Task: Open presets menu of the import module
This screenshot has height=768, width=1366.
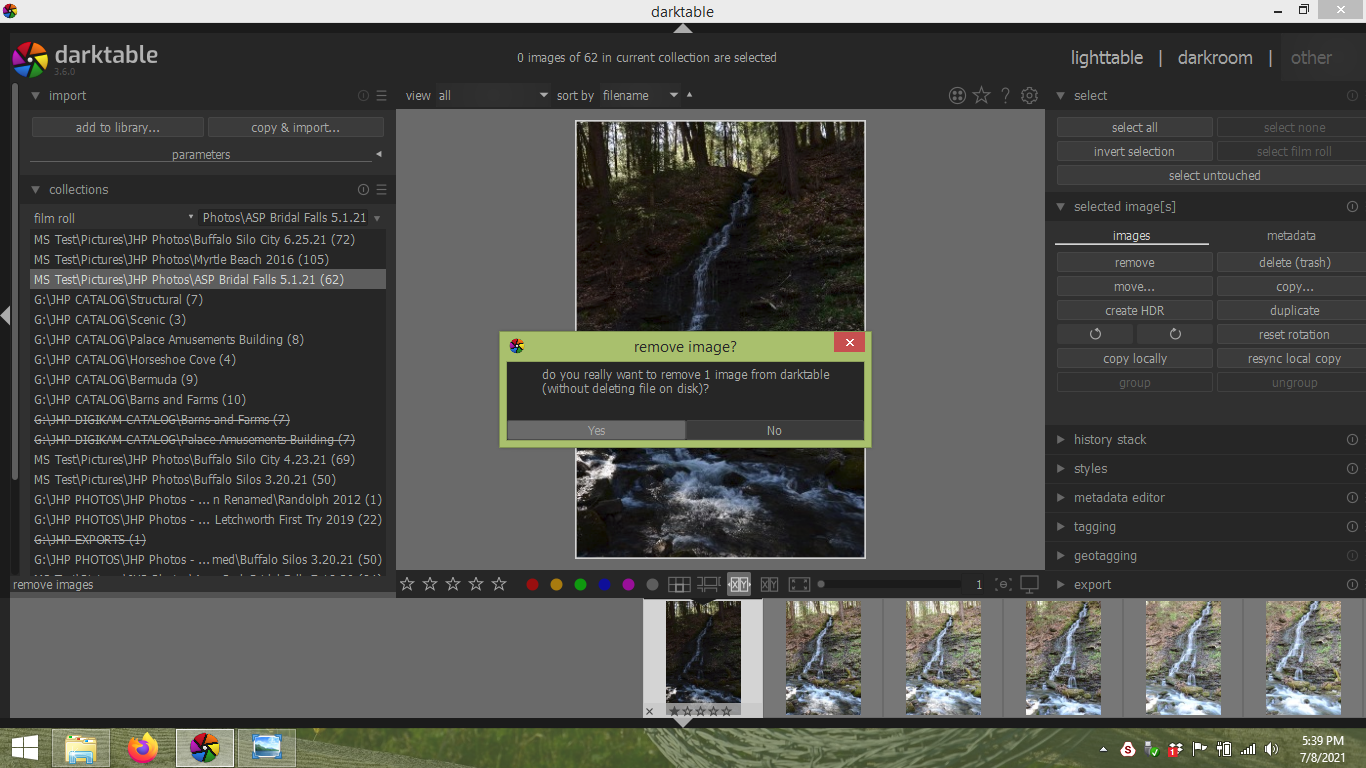Action: (x=381, y=96)
